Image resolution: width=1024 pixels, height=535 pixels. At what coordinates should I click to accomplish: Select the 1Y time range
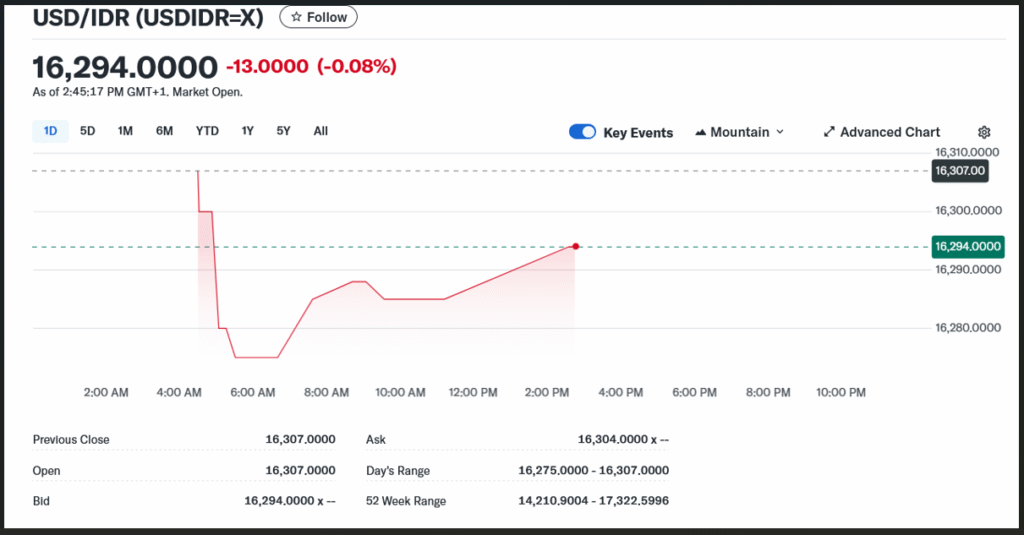pos(247,131)
